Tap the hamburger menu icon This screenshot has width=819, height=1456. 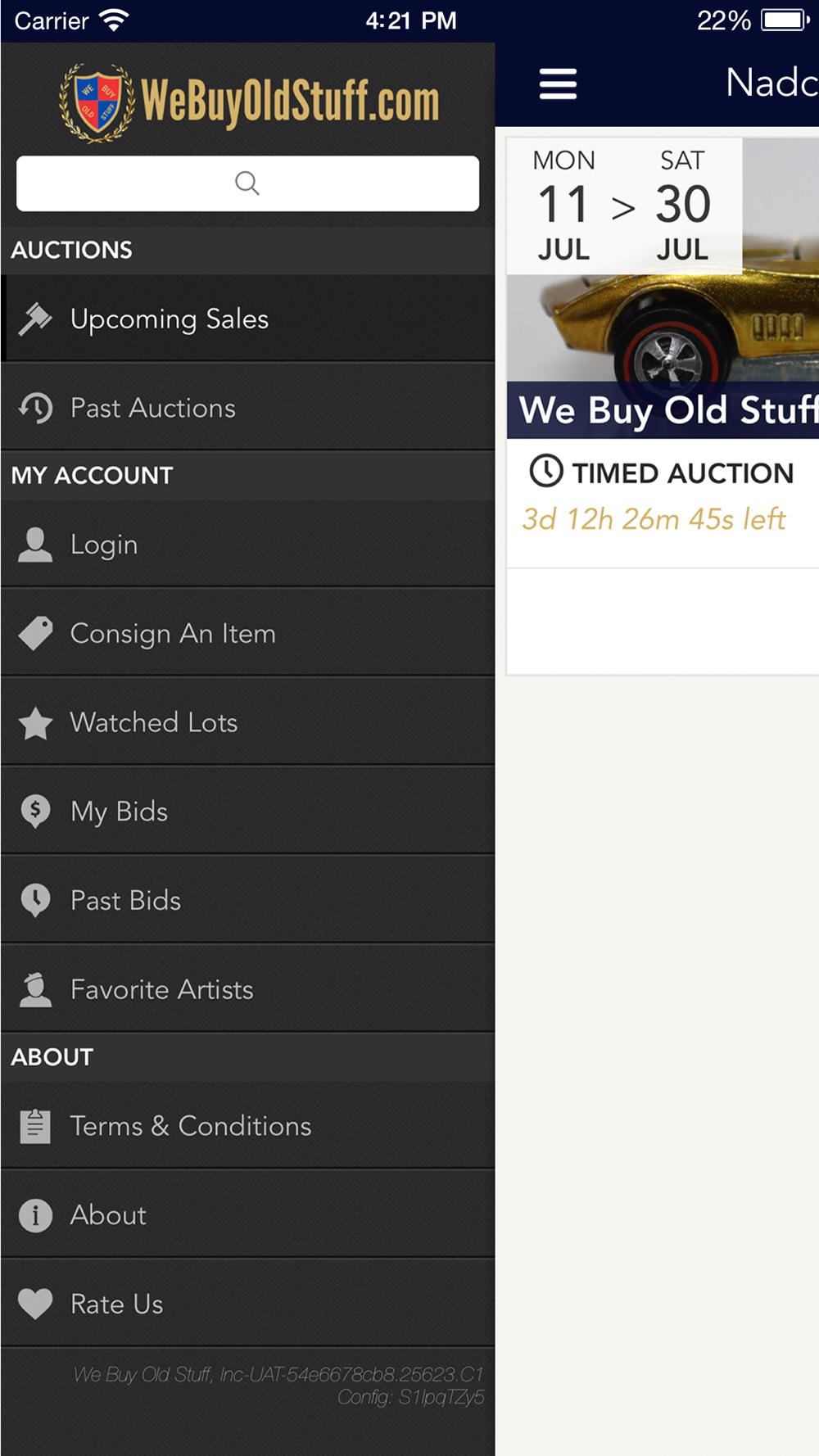(x=558, y=84)
